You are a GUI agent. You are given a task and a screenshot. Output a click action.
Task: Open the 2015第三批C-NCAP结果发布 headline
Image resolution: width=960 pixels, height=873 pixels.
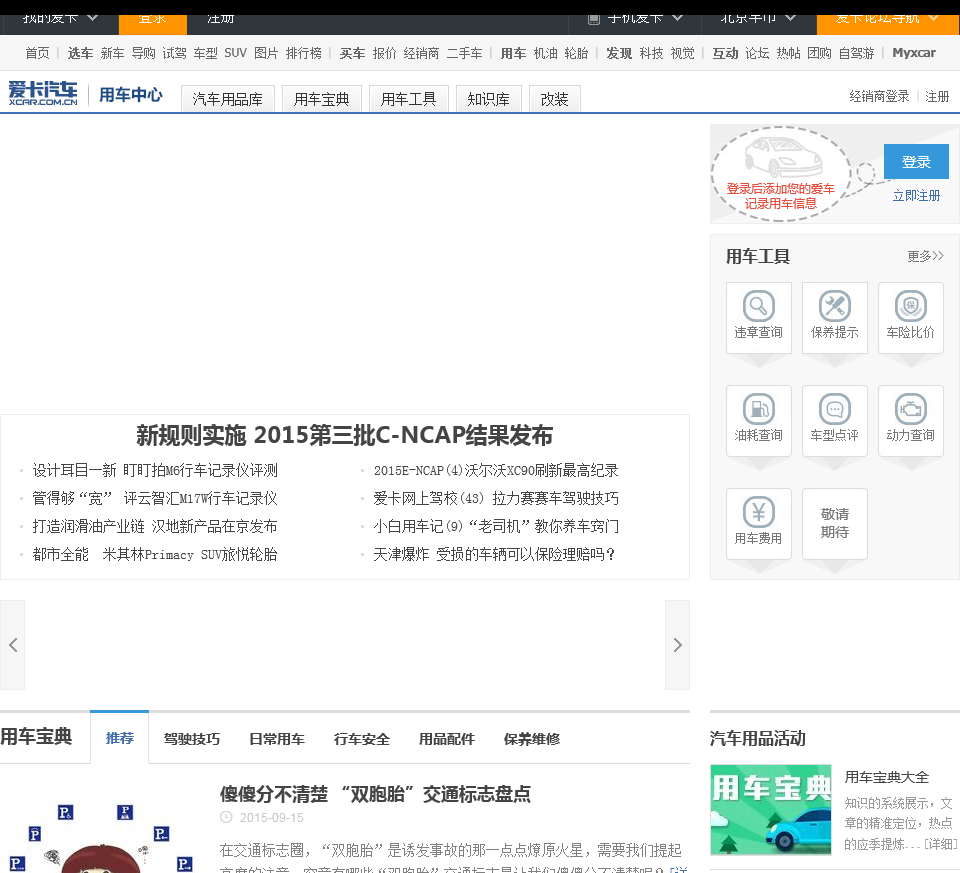pyautogui.click(x=344, y=436)
